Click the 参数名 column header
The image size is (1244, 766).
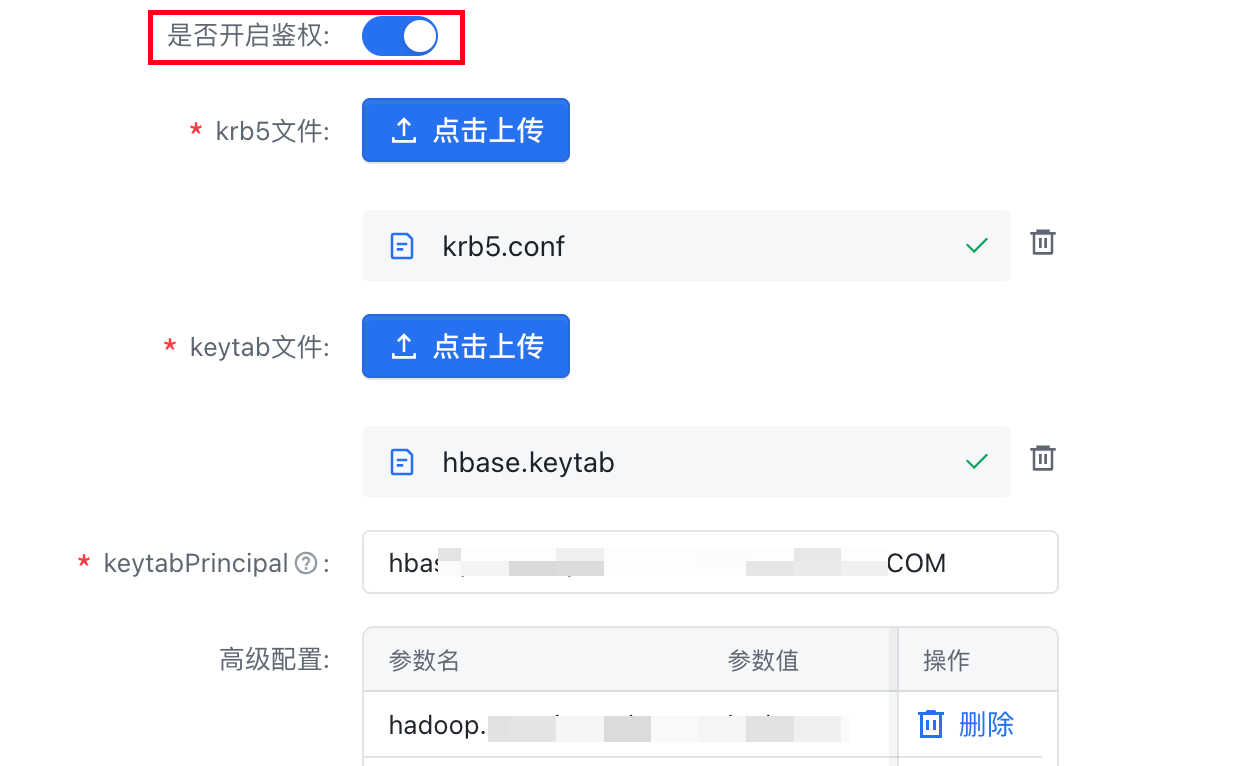[424, 660]
